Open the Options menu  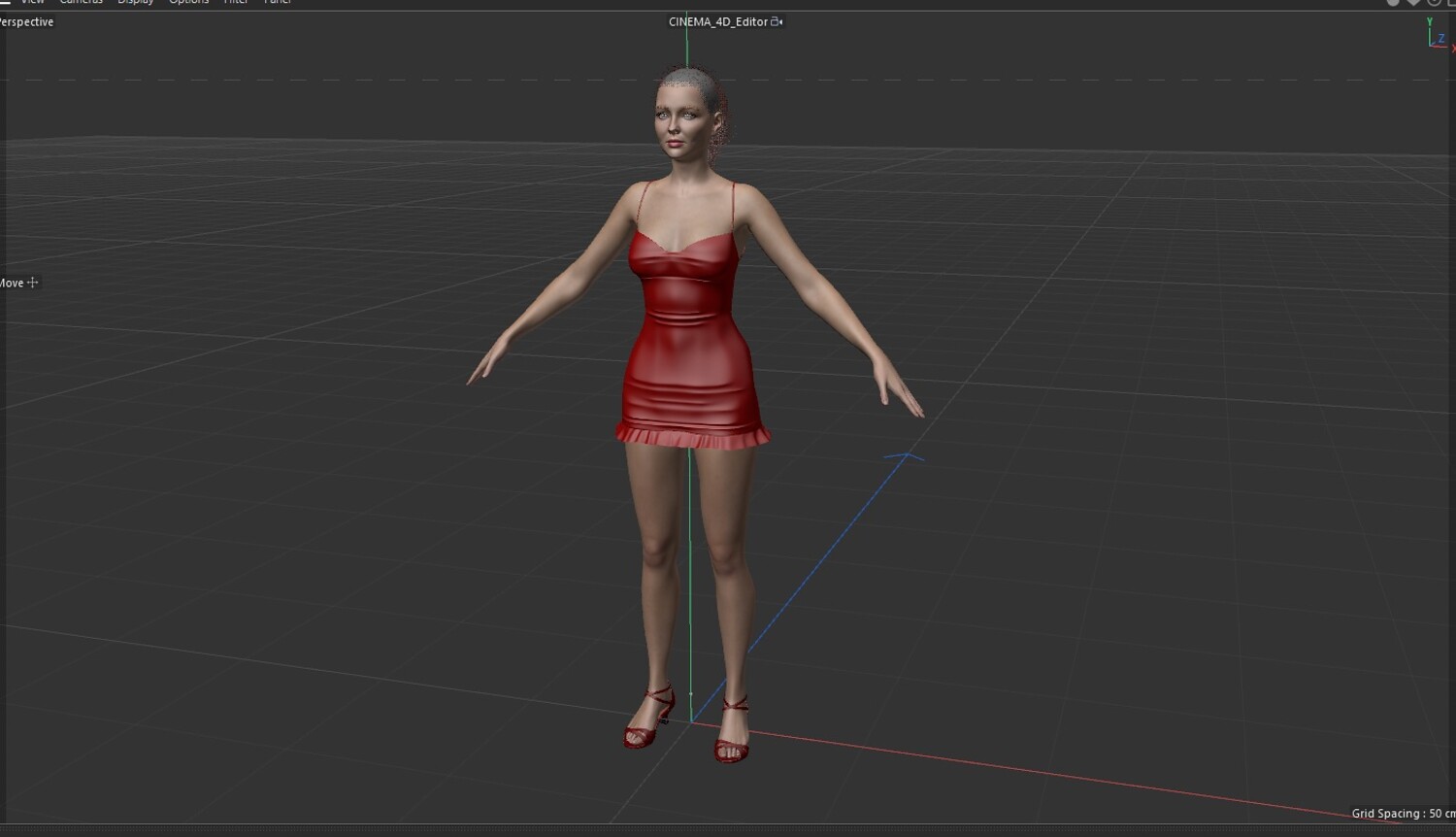coord(189,2)
